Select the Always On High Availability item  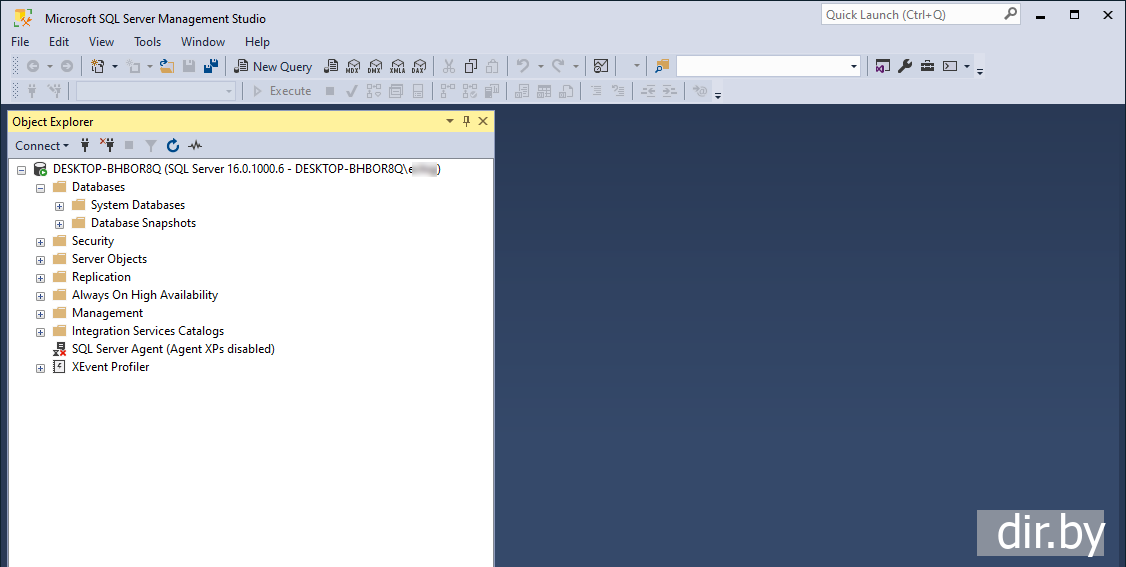pyautogui.click(x=144, y=294)
